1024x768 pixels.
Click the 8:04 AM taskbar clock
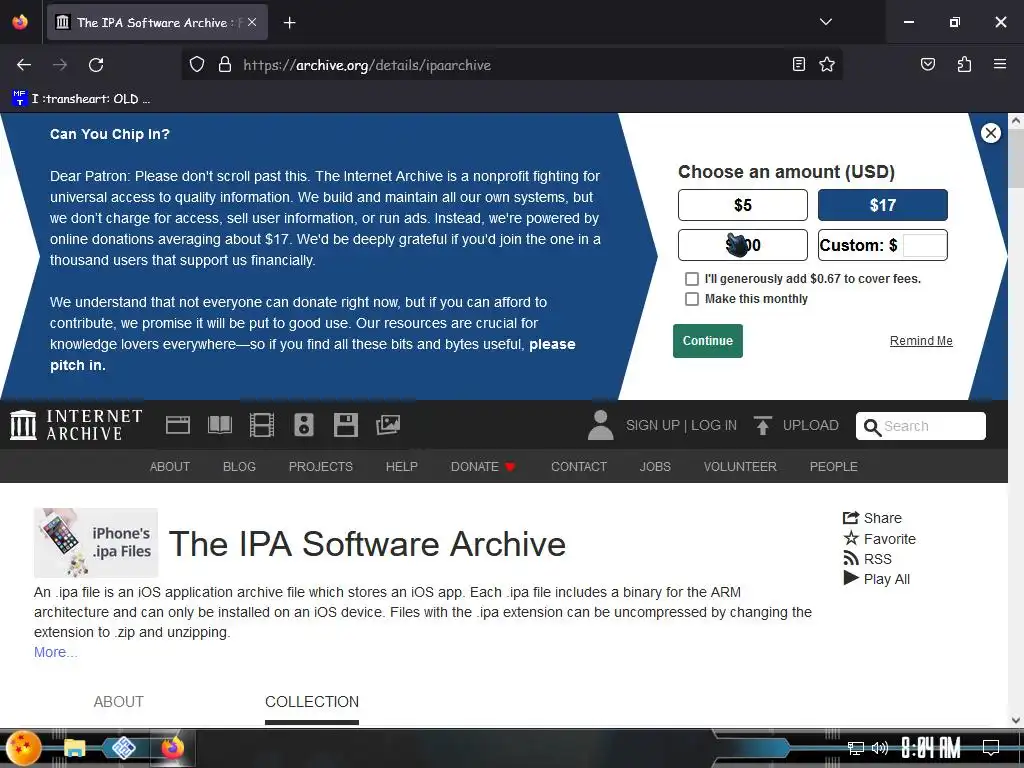(x=931, y=748)
